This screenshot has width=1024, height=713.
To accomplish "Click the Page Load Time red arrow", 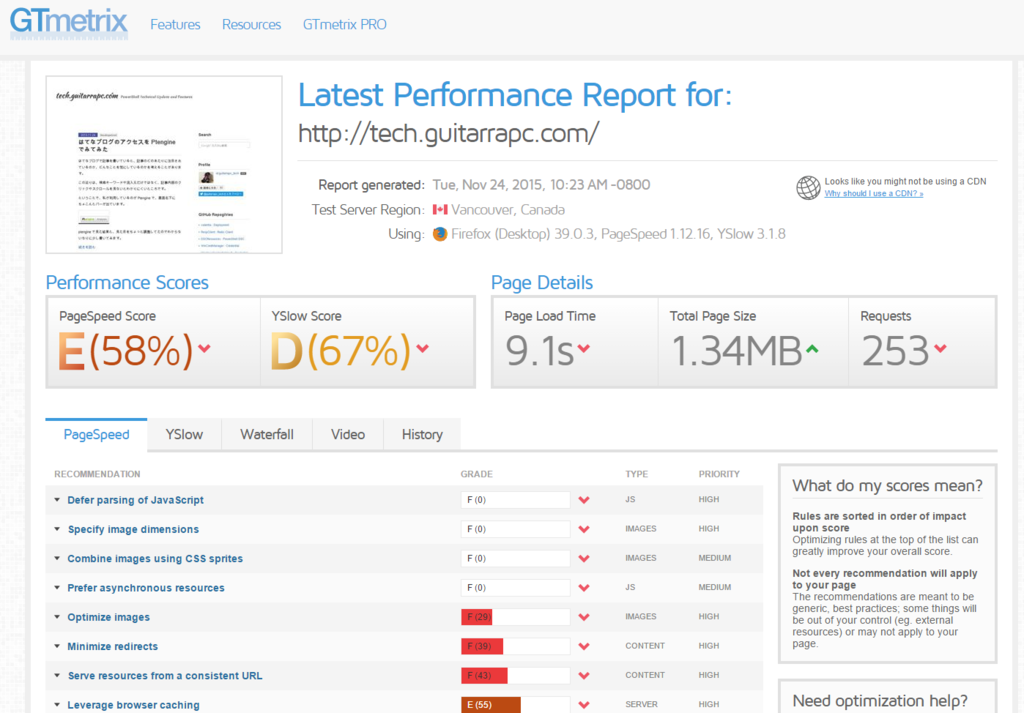I will [583, 349].
